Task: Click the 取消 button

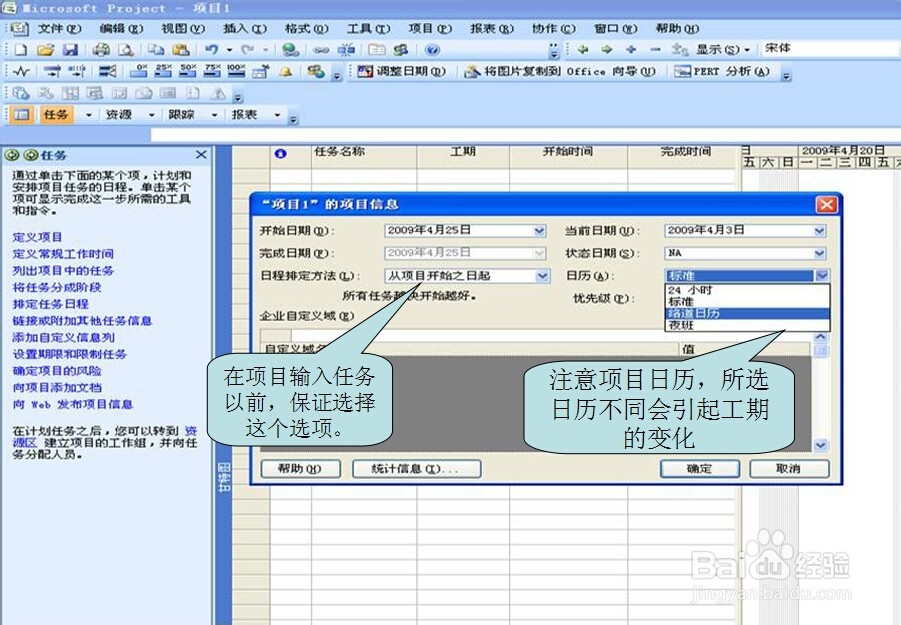Action: click(788, 469)
